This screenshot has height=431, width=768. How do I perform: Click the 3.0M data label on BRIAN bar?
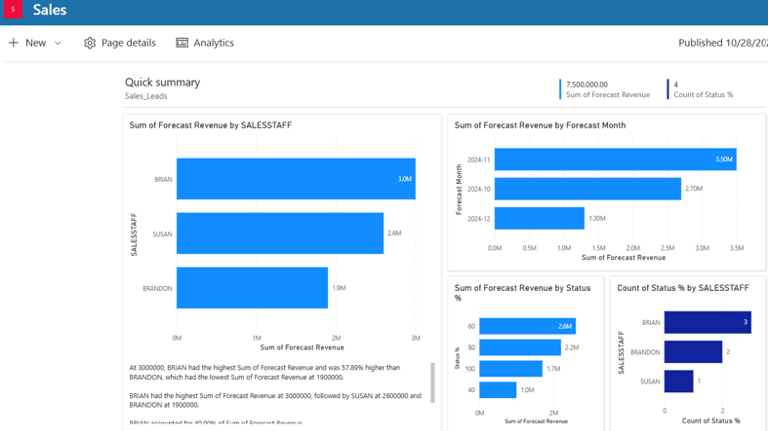405,179
